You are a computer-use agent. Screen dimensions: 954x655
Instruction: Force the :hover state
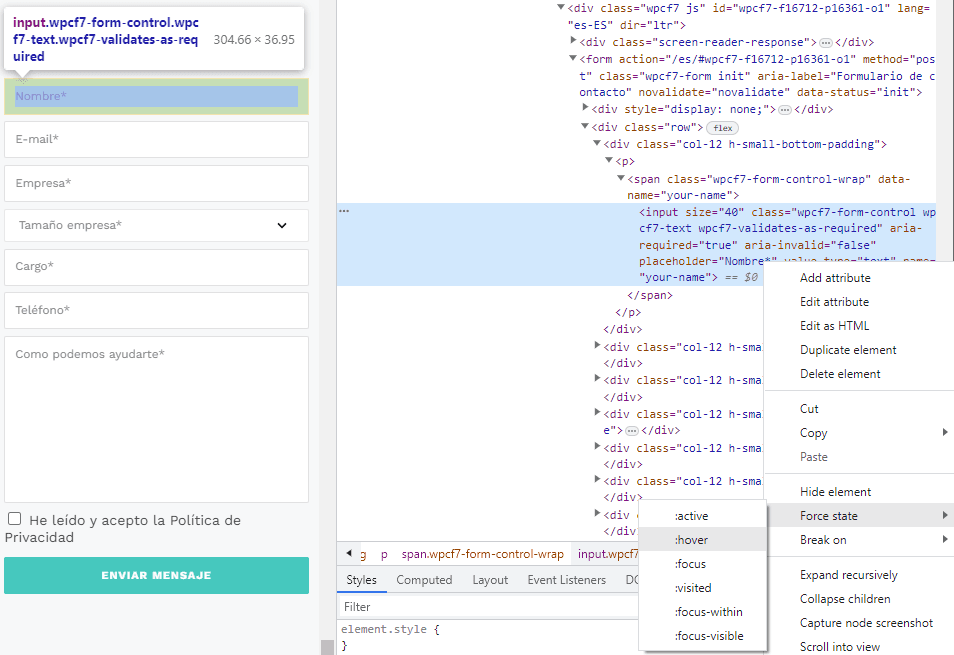(x=703, y=540)
